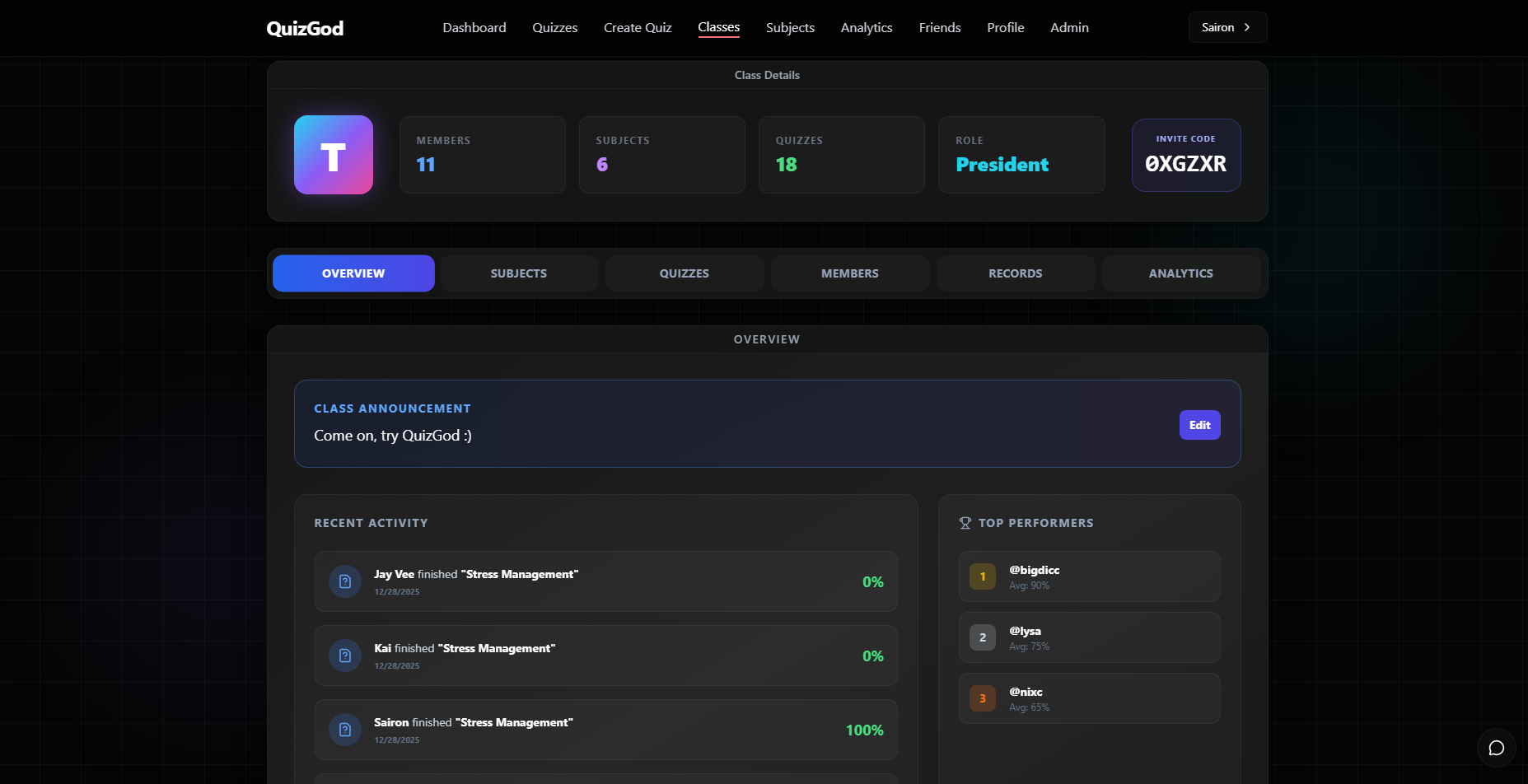
Task: Click the QuizGod logo
Action: pos(304,27)
